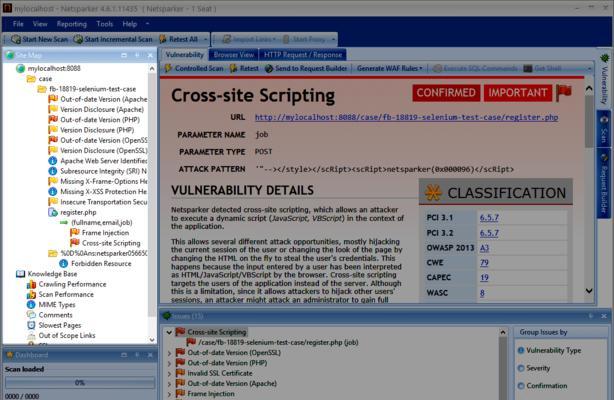This screenshot has height=400, width=614.
Task: Click the Controlled Scan button
Action: 194,68
